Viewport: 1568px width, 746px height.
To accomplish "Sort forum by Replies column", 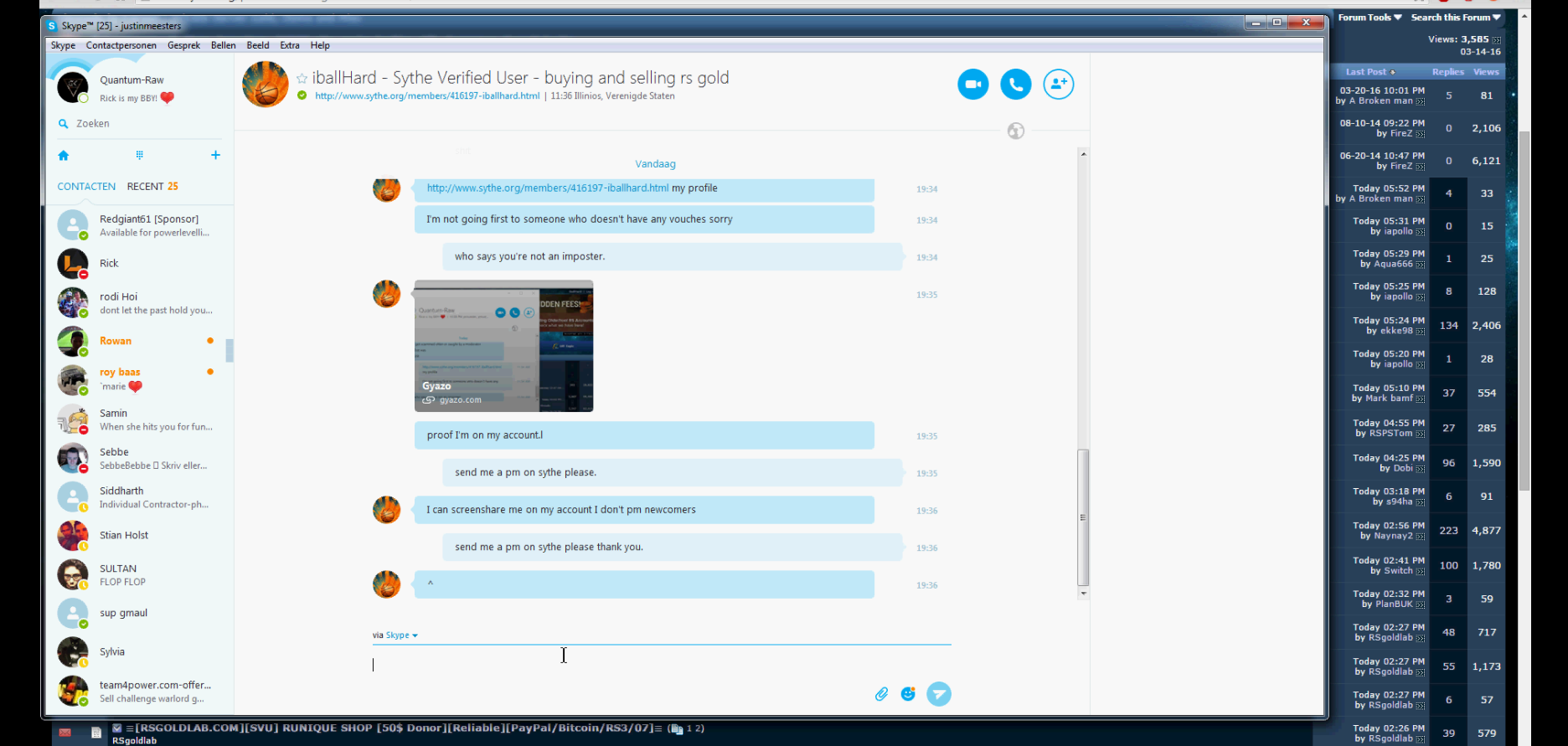I will coord(1448,72).
